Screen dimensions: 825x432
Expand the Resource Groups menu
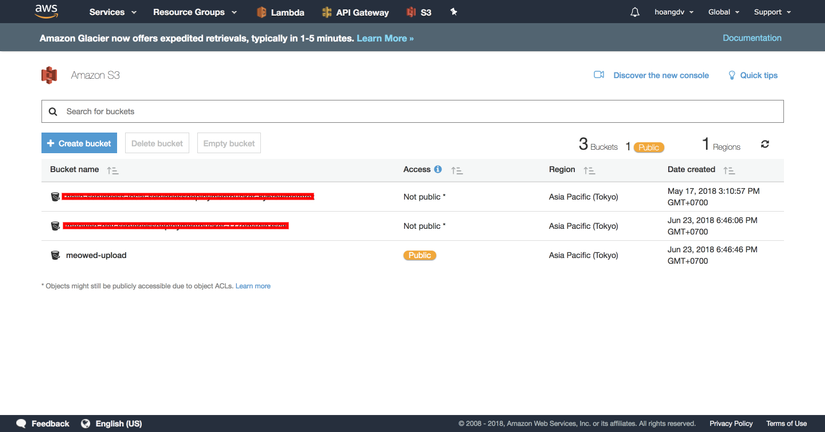point(195,12)
